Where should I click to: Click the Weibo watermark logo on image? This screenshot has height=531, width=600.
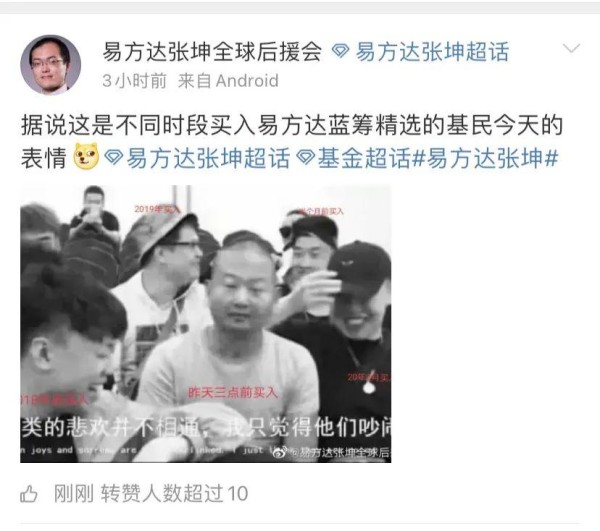click(x=280, y=452)
